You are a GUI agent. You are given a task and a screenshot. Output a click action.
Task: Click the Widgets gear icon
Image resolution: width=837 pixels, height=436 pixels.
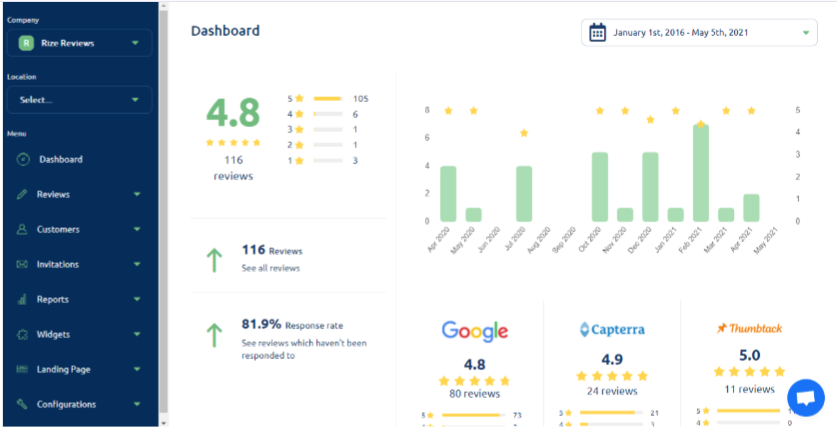coord(22,334)
